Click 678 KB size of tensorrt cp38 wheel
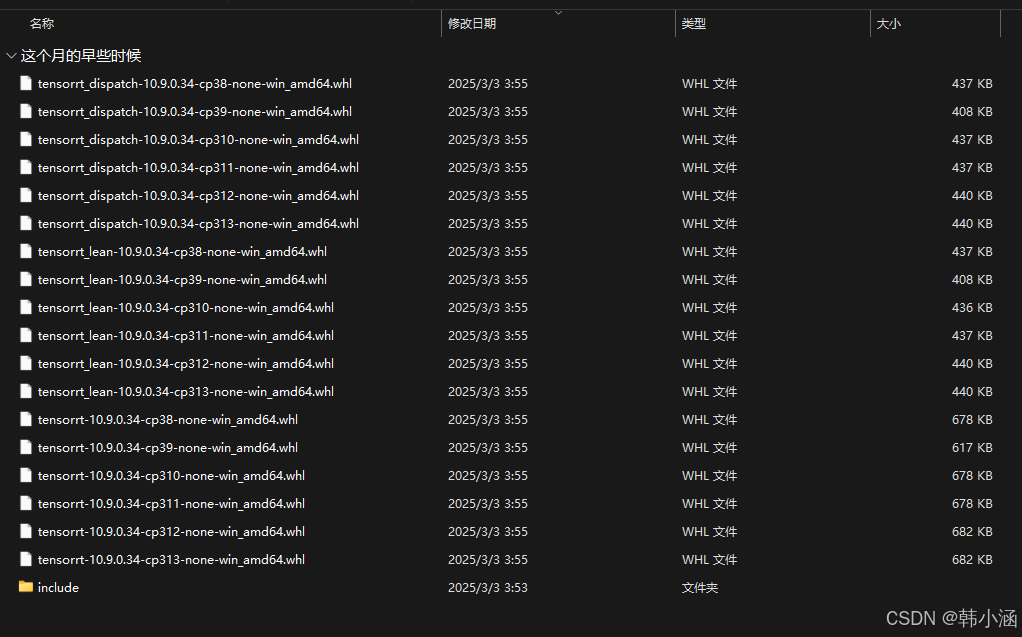This screenshot has width=1022, height=637. pyautogui.click(x=972, y=420)
